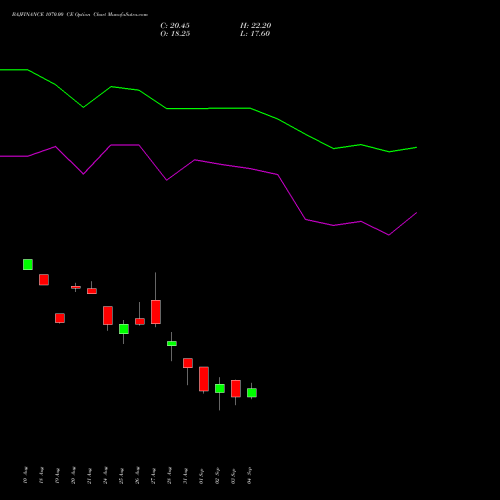The width and height of the screenshot is (500, 500).
Task: Click the red candlestick above 19 Aug
Action: 60,318
